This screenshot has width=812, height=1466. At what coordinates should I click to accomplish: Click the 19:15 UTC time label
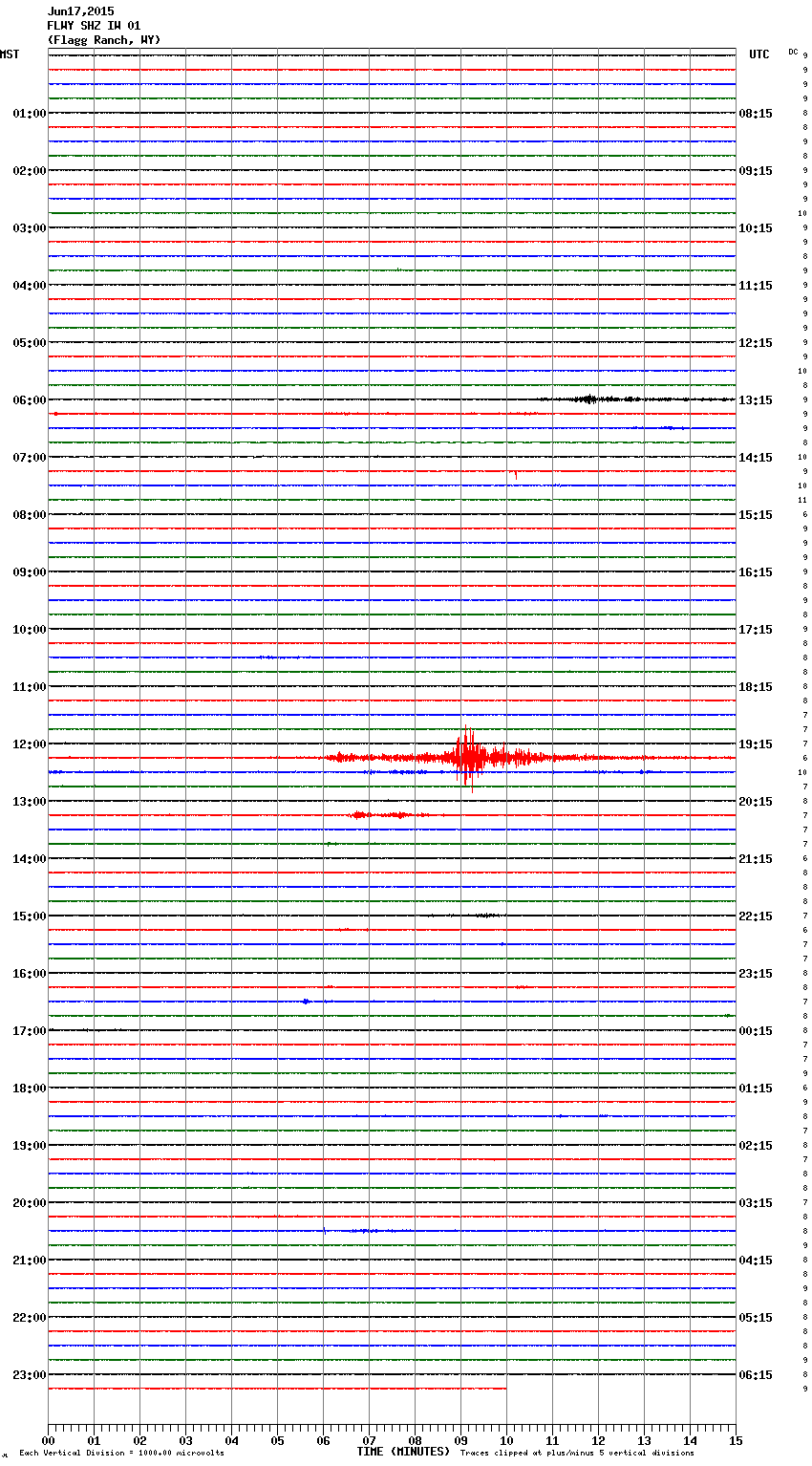(756, 744)
